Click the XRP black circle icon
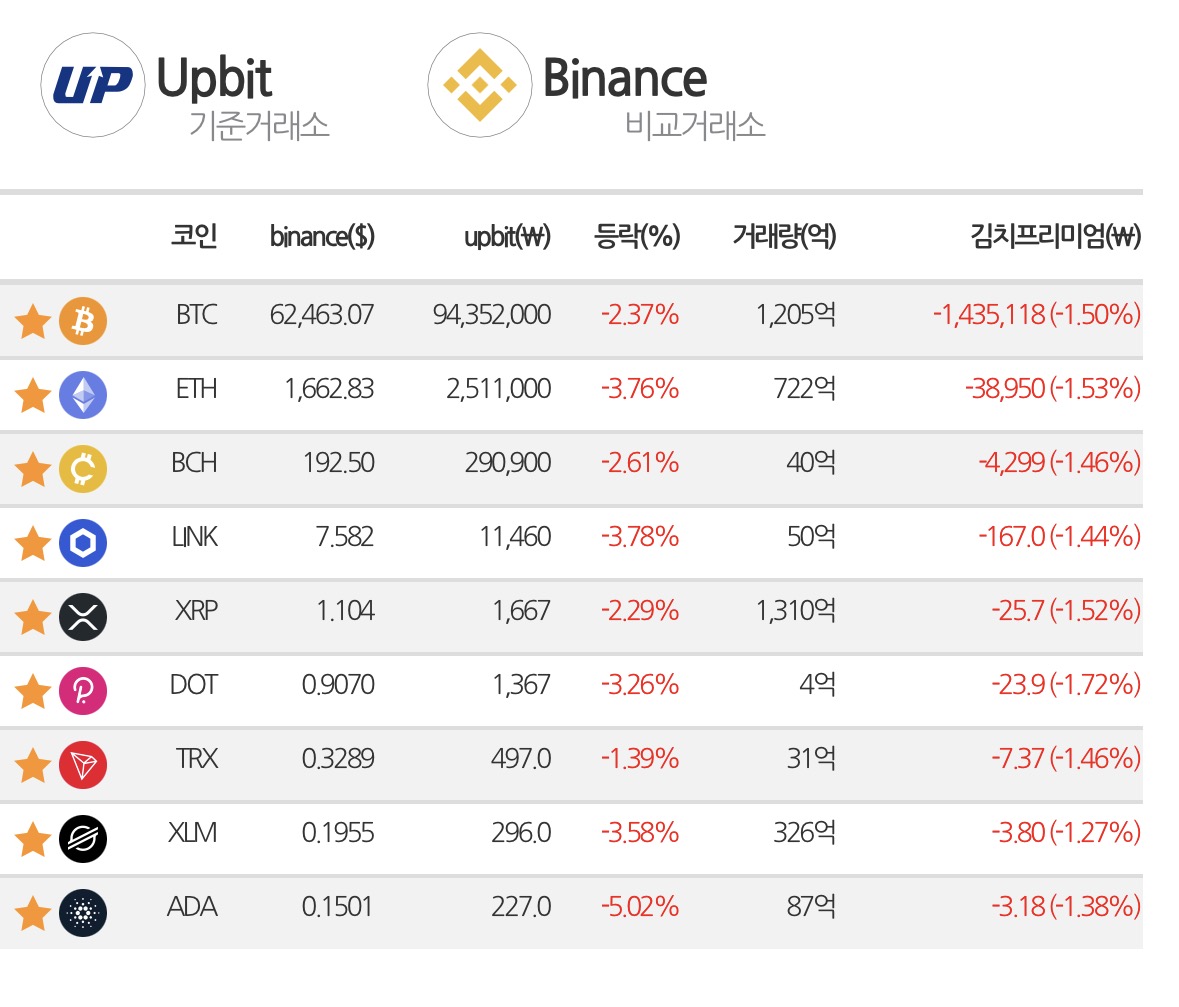The width and height of the screenshot is (1179, 1007). [x=83, y=617]
